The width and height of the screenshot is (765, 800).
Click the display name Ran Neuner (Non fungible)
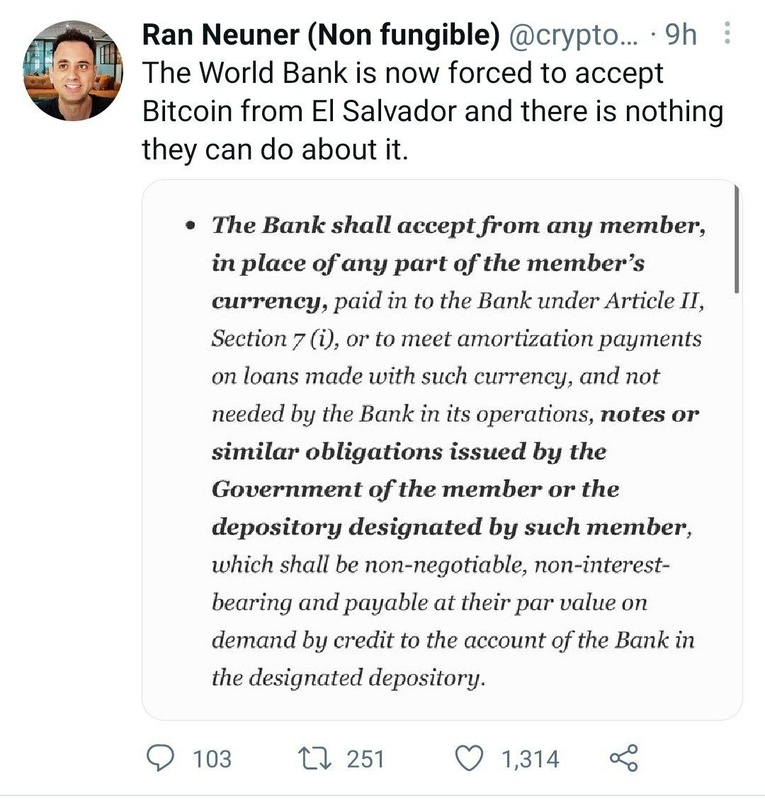[321, 35]
